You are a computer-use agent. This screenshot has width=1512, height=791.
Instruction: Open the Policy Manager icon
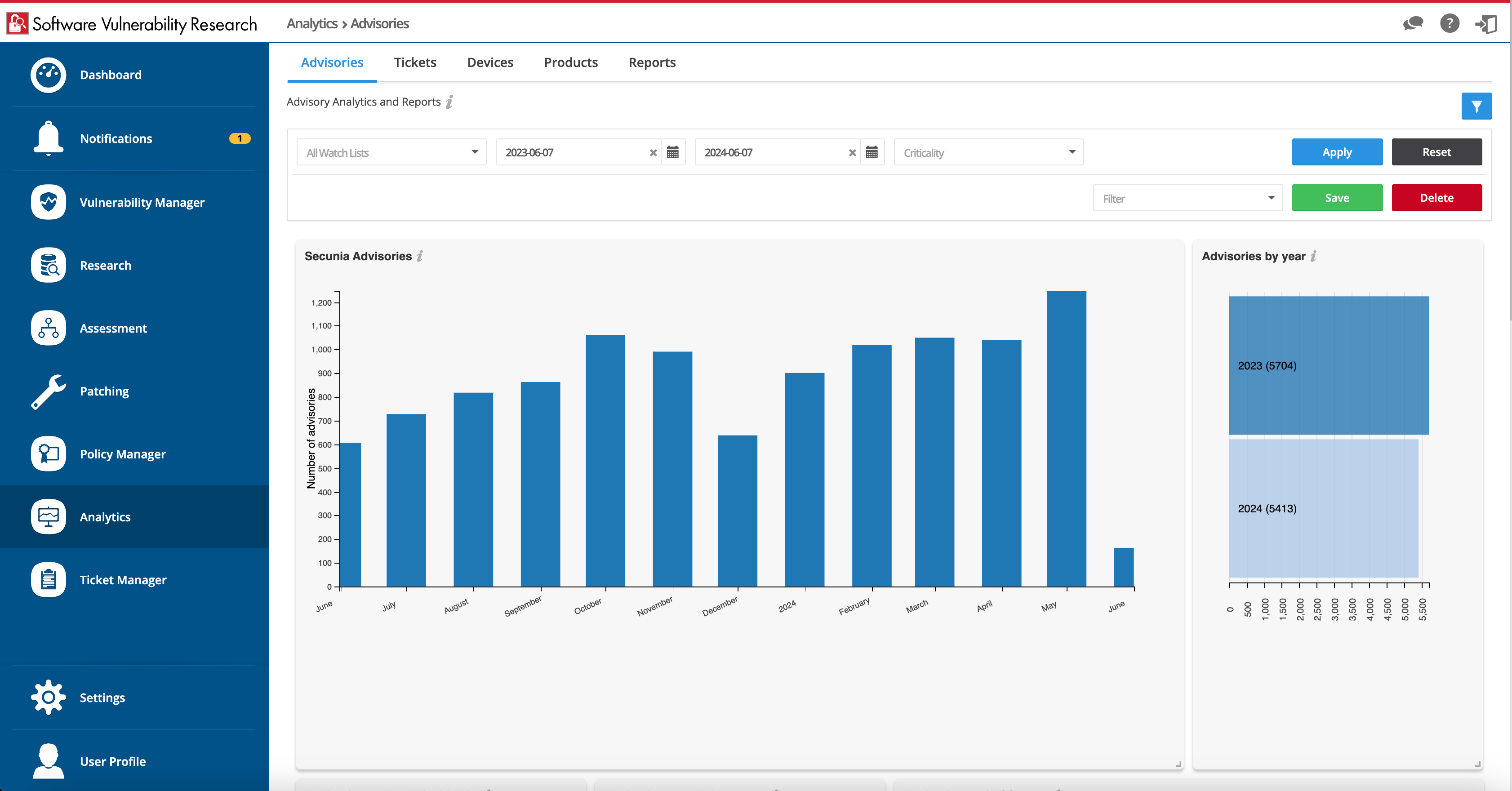point(48,453)
